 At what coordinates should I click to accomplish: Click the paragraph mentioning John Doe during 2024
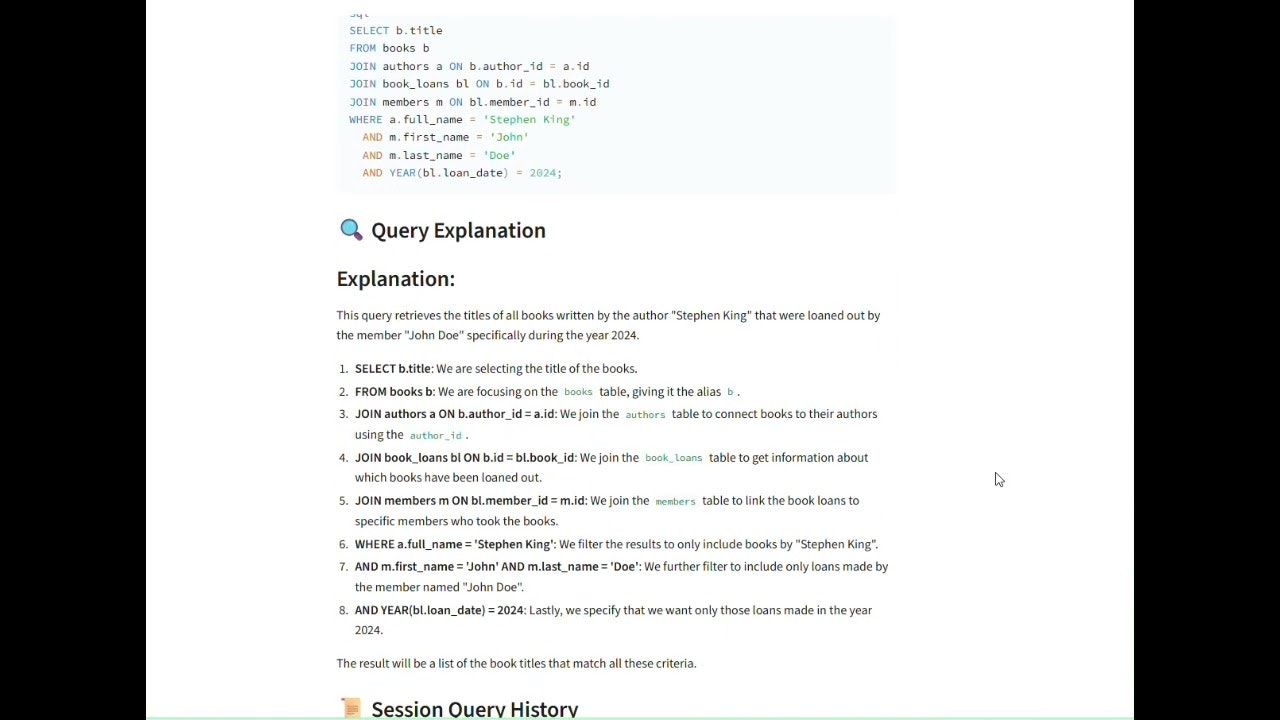pyautogui.click(x=608, y=325)
